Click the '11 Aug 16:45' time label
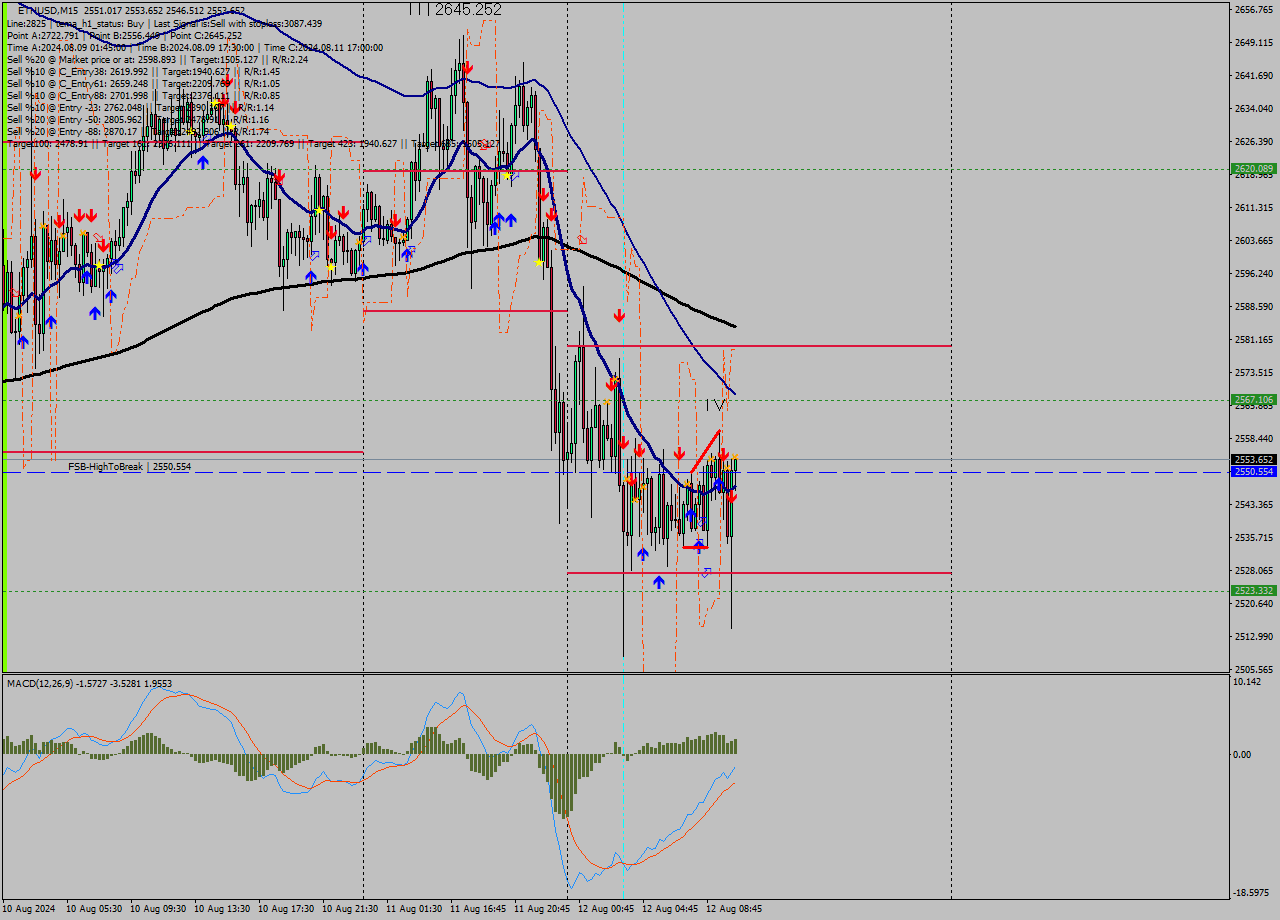This screenshot has width=1280, height=920. (x=478, y=909)
